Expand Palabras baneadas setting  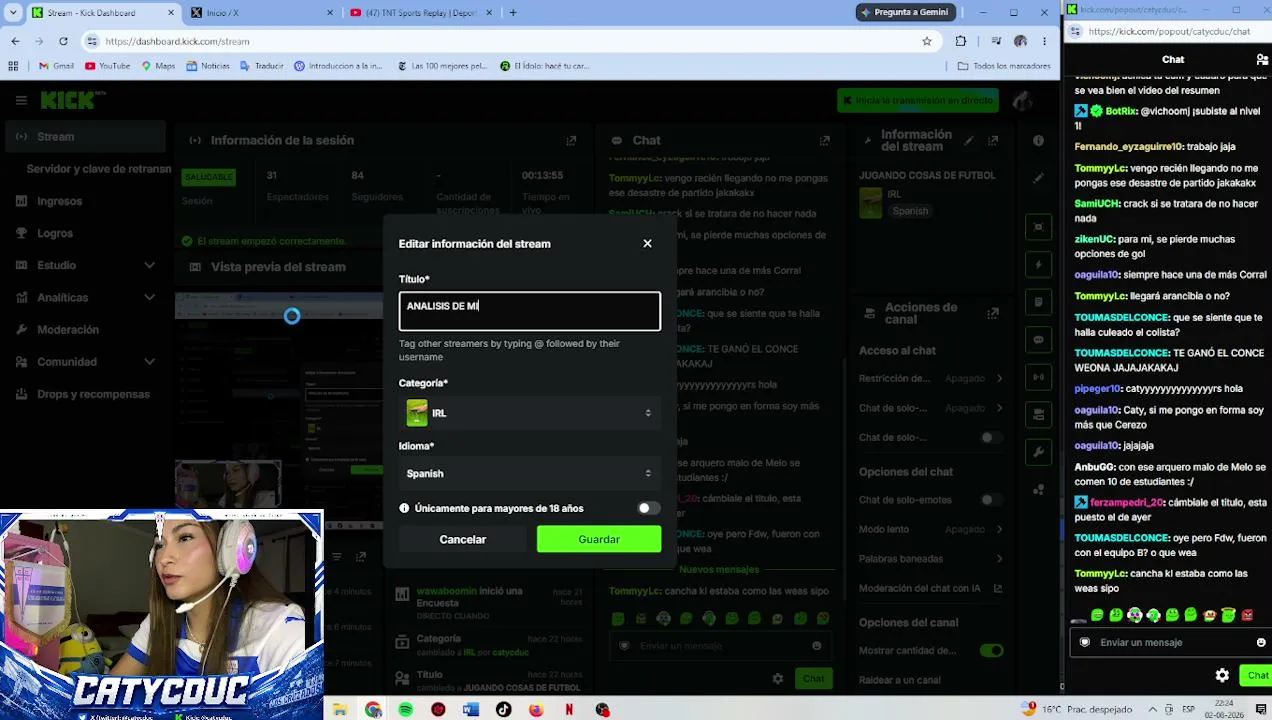[x=931, y=558]
